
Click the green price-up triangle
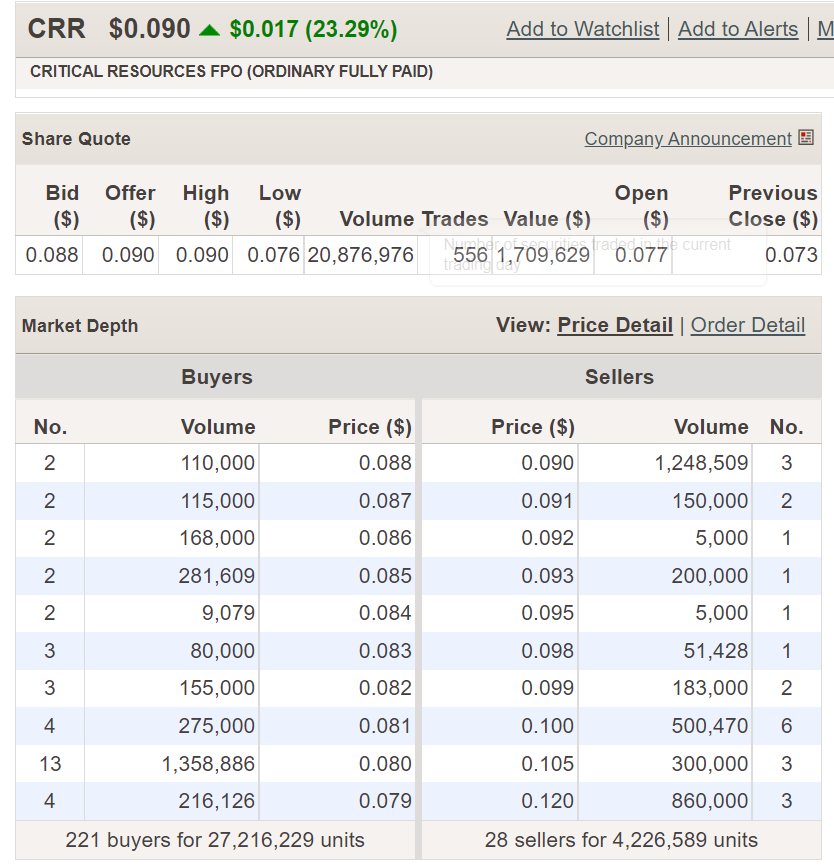[209, 30]
